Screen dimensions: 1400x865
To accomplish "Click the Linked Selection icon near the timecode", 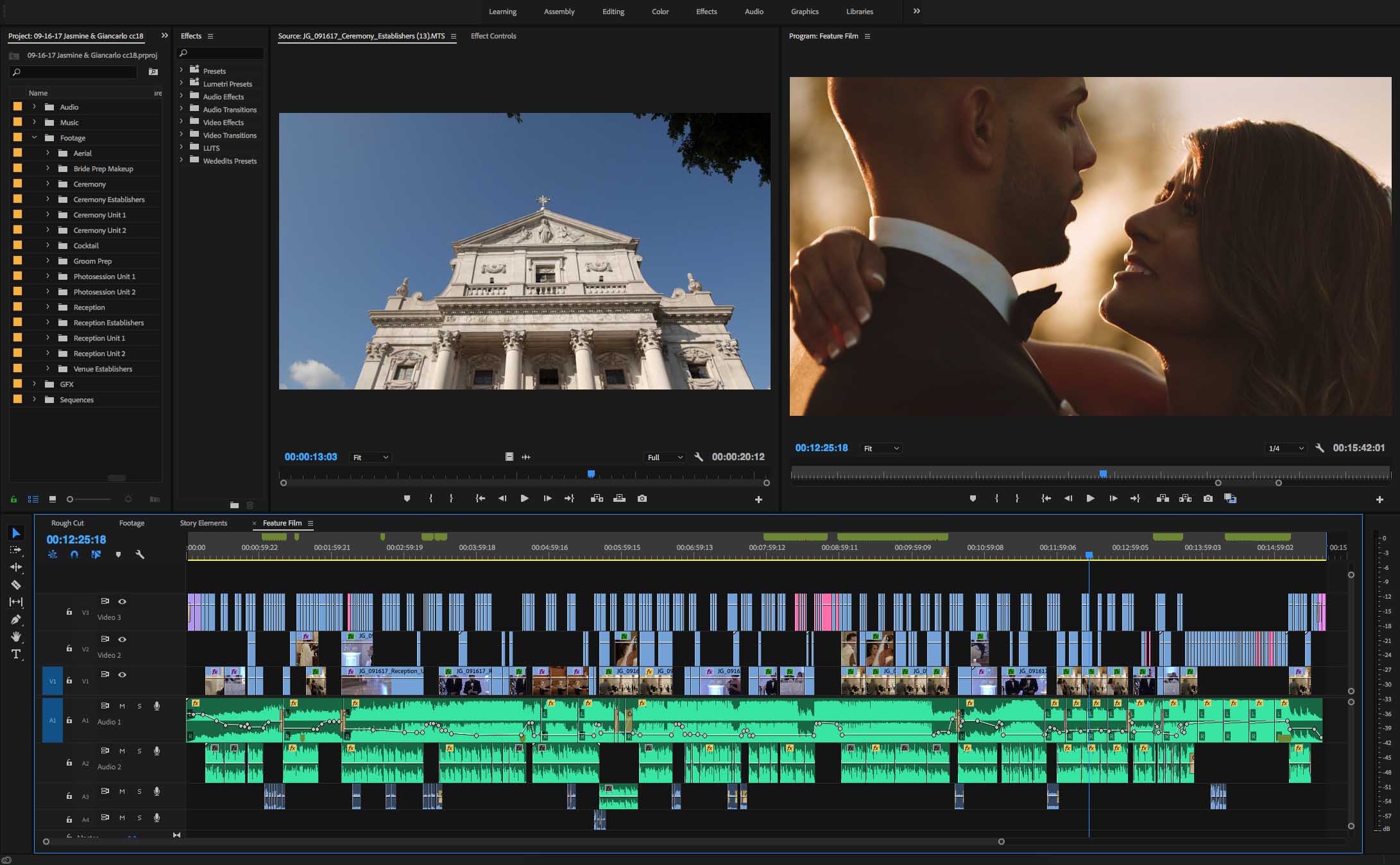I will click(x=96, y=555).
